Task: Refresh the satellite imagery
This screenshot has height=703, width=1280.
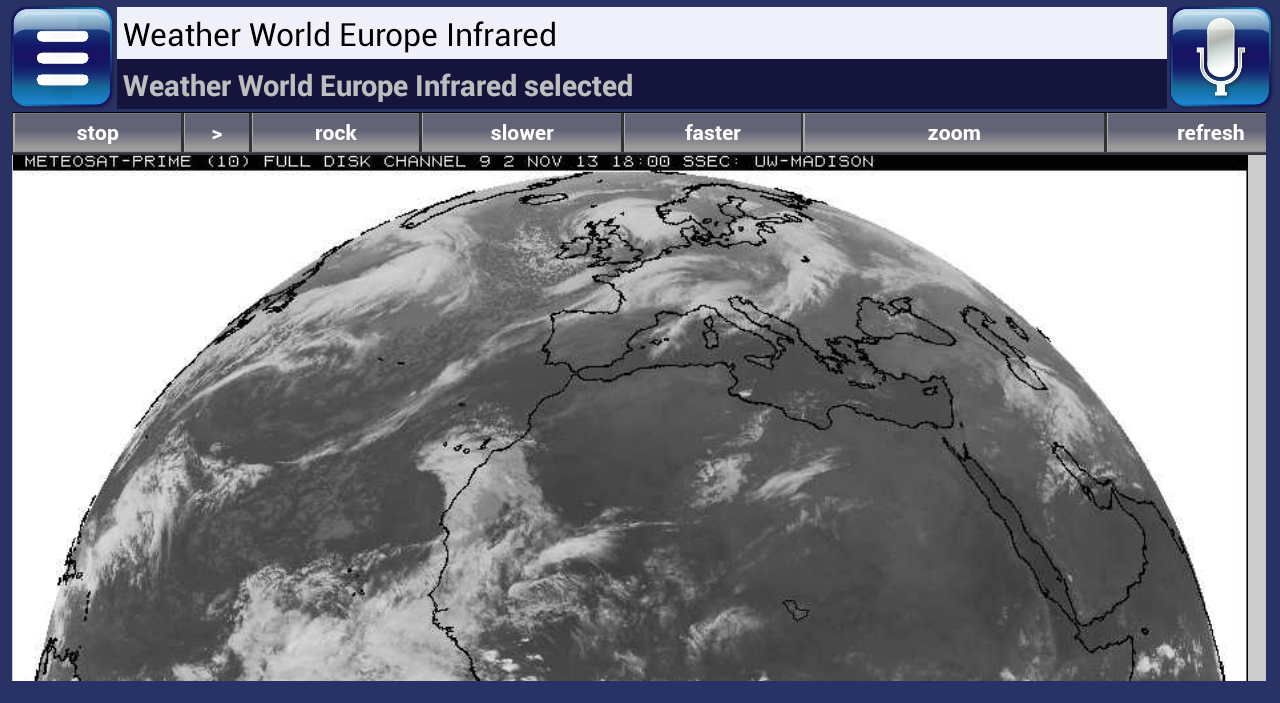Action: 1187,133
